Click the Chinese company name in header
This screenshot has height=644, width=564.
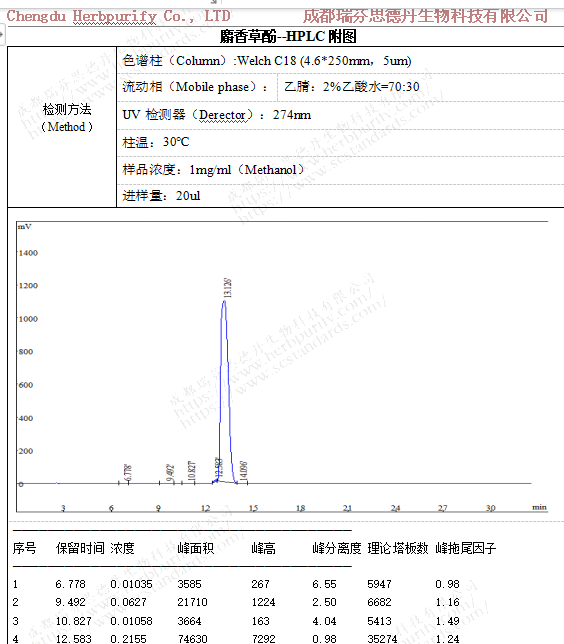click(425, 16)
